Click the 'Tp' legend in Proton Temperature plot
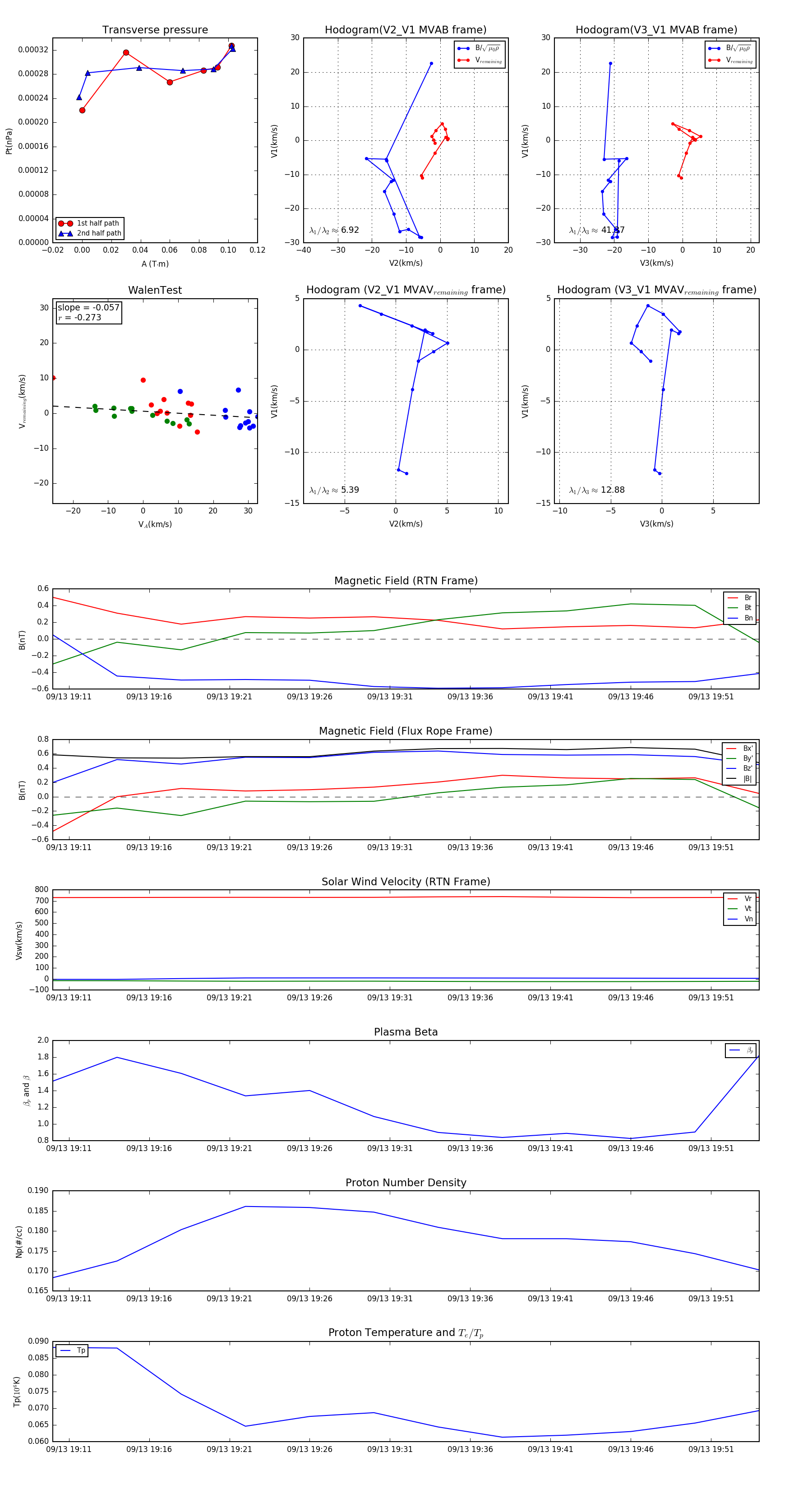Viewport: 812px width, 1489px height. 72,1350
